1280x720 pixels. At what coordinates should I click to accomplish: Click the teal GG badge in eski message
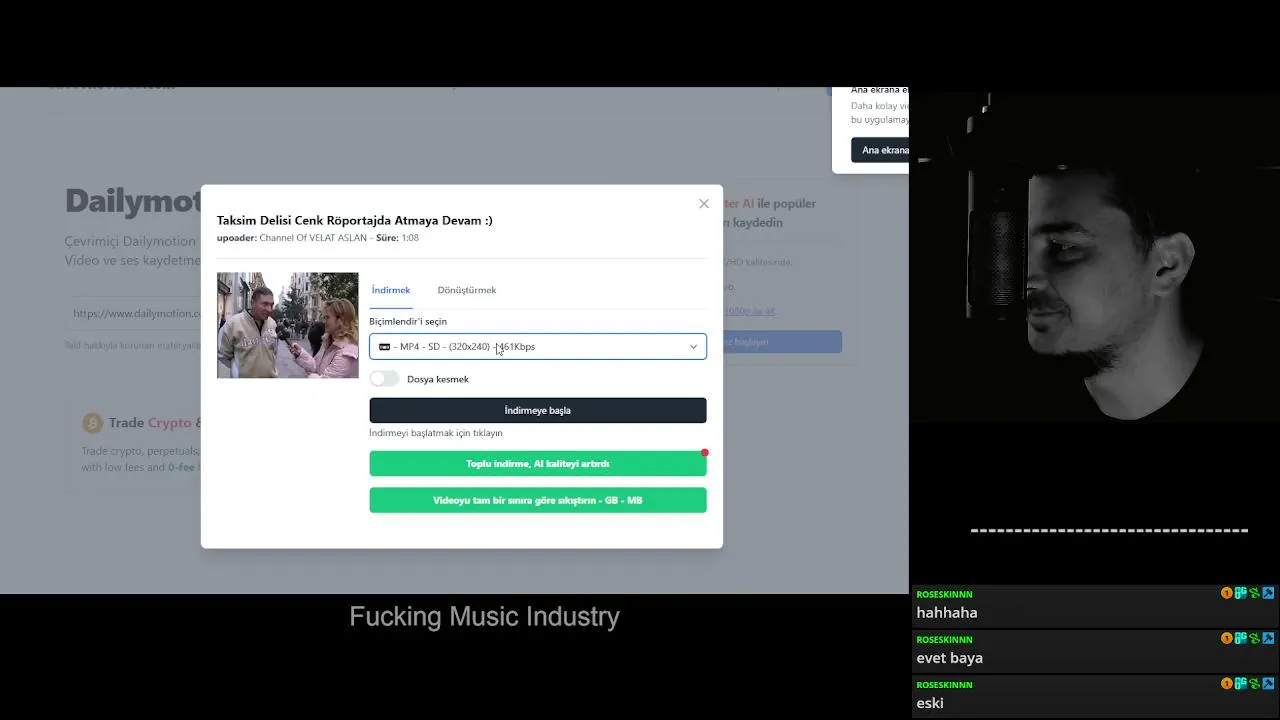(x=1241, y=683)
